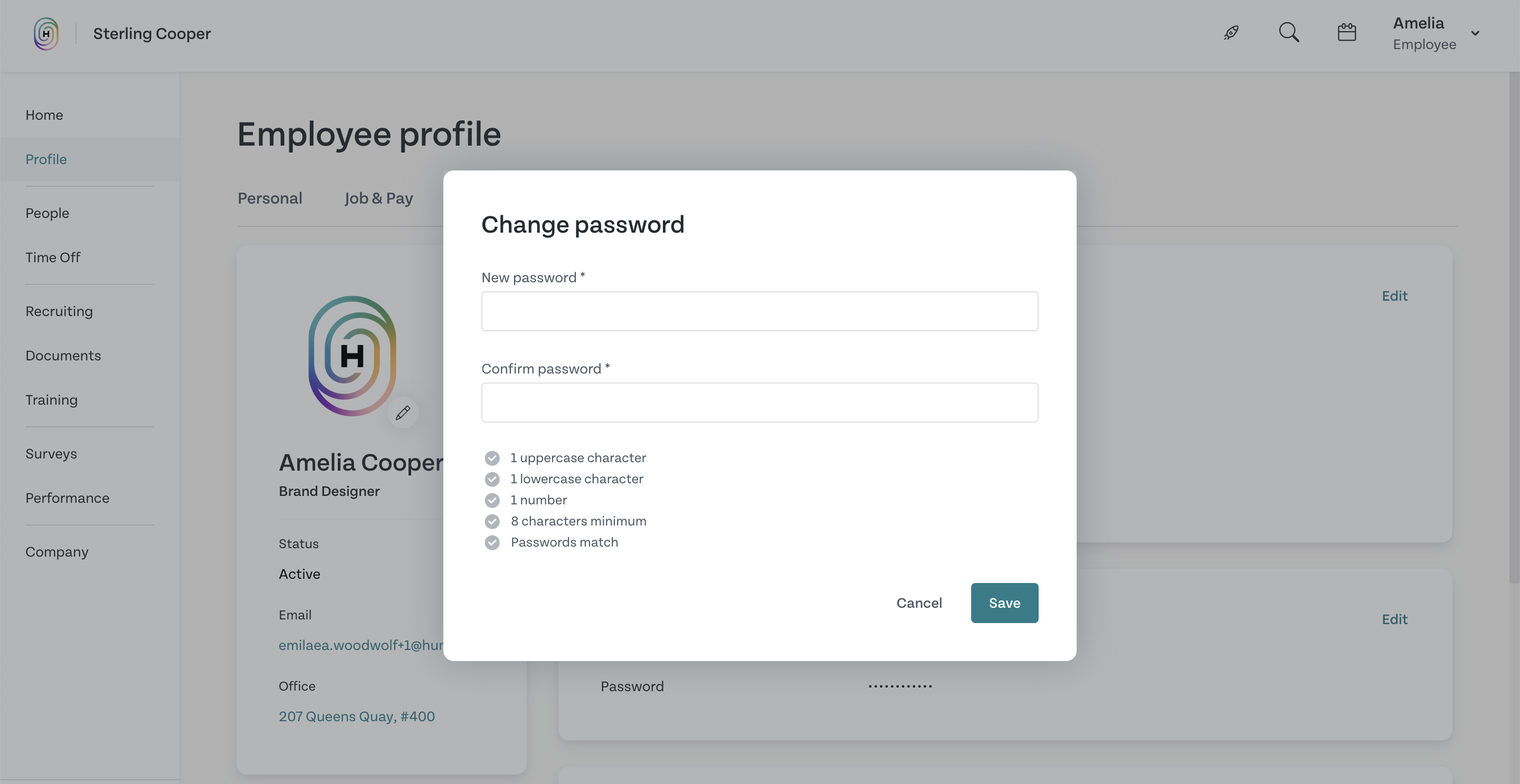Focus the New password field
This screenshot has height=784, width=1520.
759,311
